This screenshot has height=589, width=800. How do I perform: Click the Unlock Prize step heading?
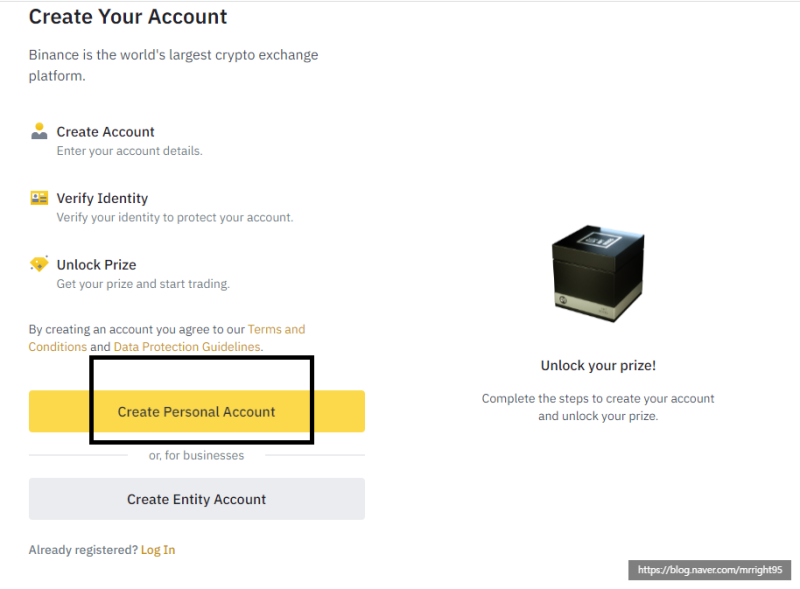(x=96, y=264)
